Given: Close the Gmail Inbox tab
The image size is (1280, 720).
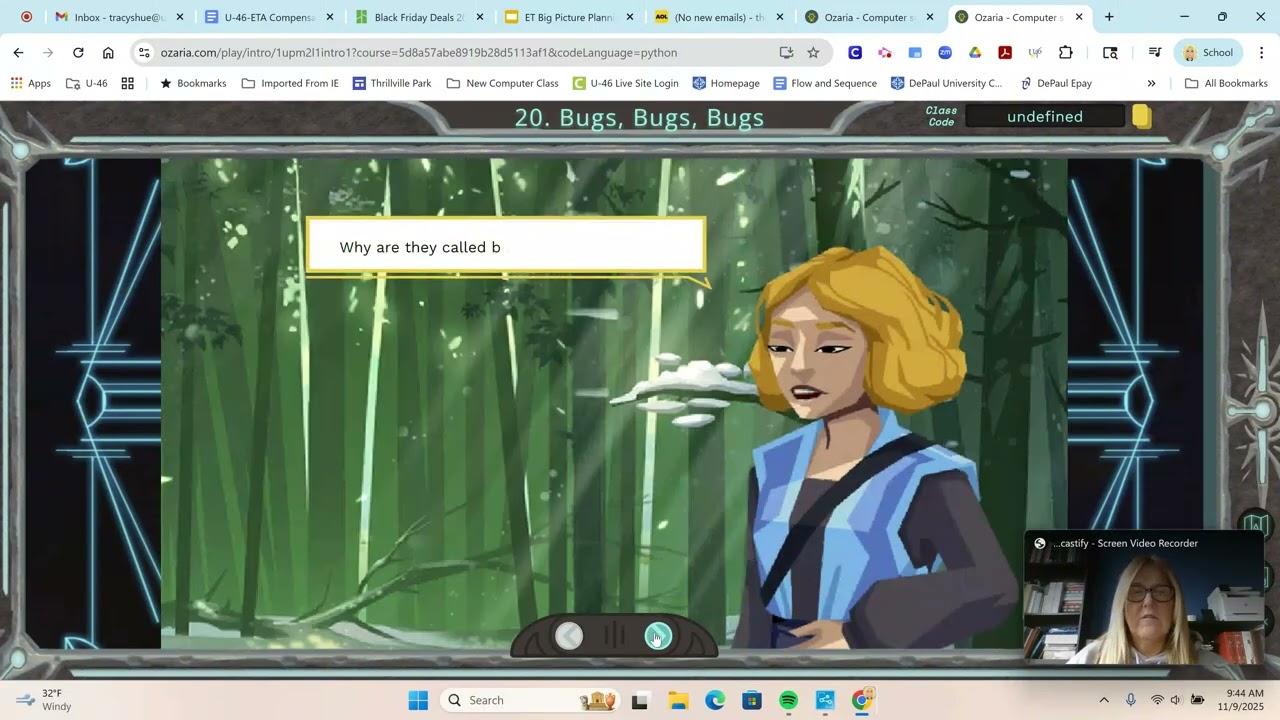Looking at the screenshot, I should (180, 17).
